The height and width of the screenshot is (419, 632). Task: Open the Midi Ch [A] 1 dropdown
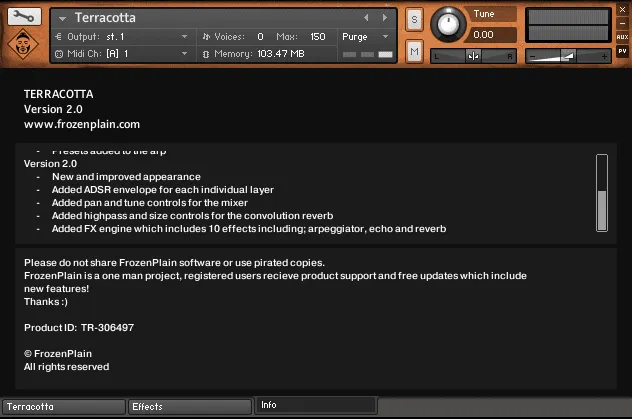(184, 54)
